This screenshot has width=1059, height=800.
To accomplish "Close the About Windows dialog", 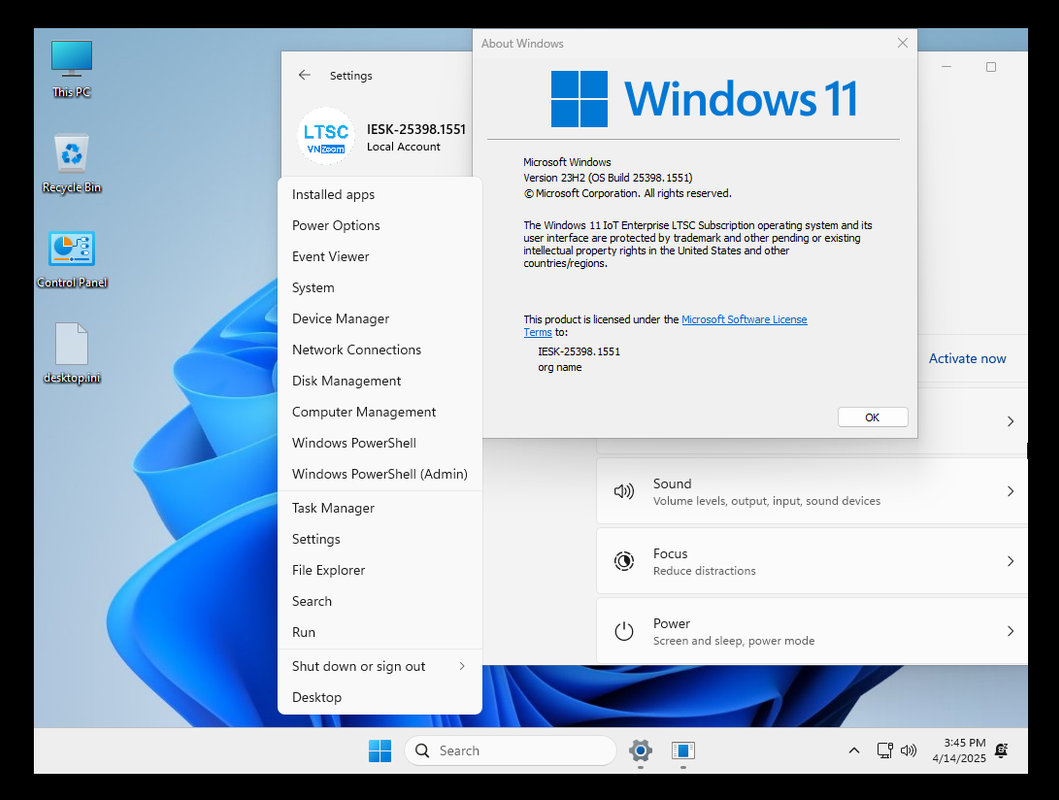I will pos(902,43).
